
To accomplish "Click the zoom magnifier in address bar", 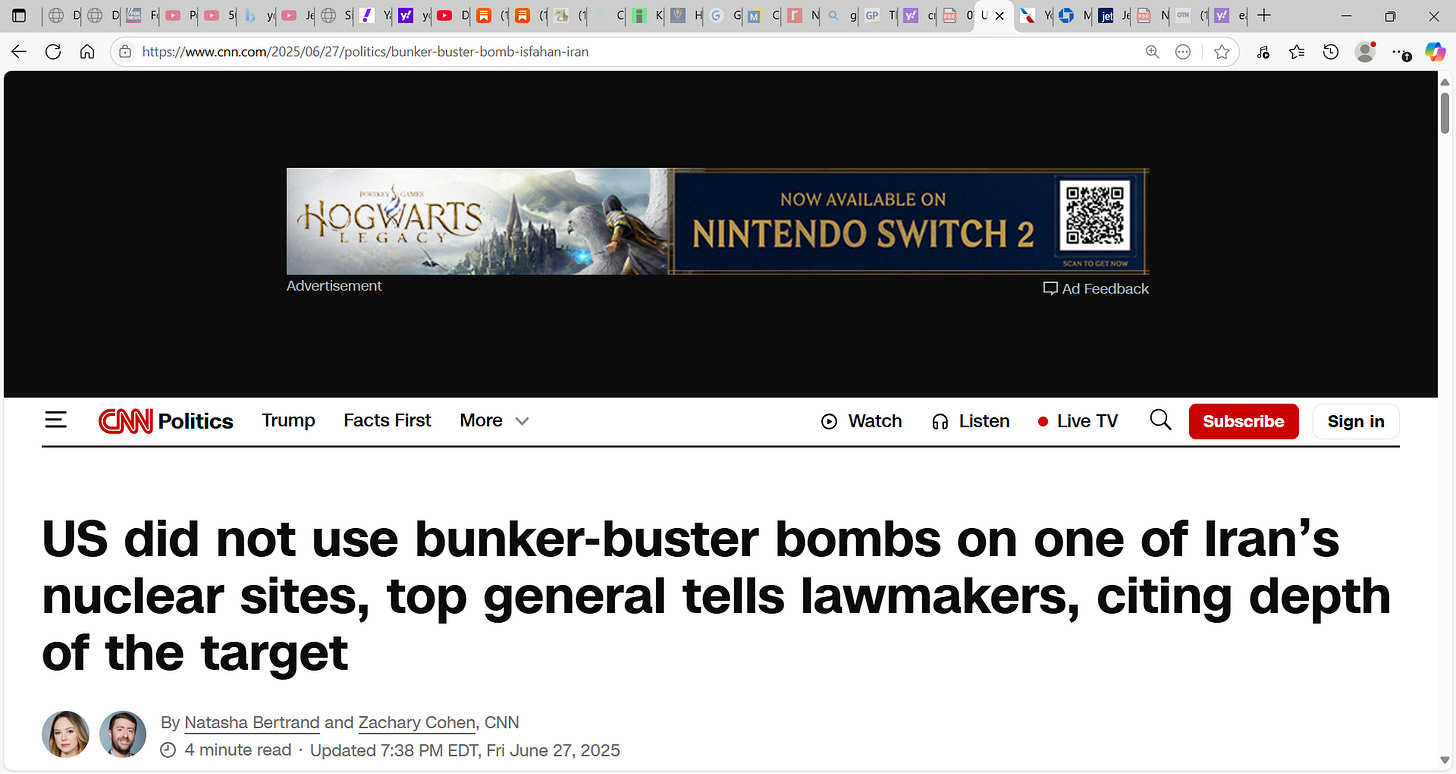I will [1152, 52].
